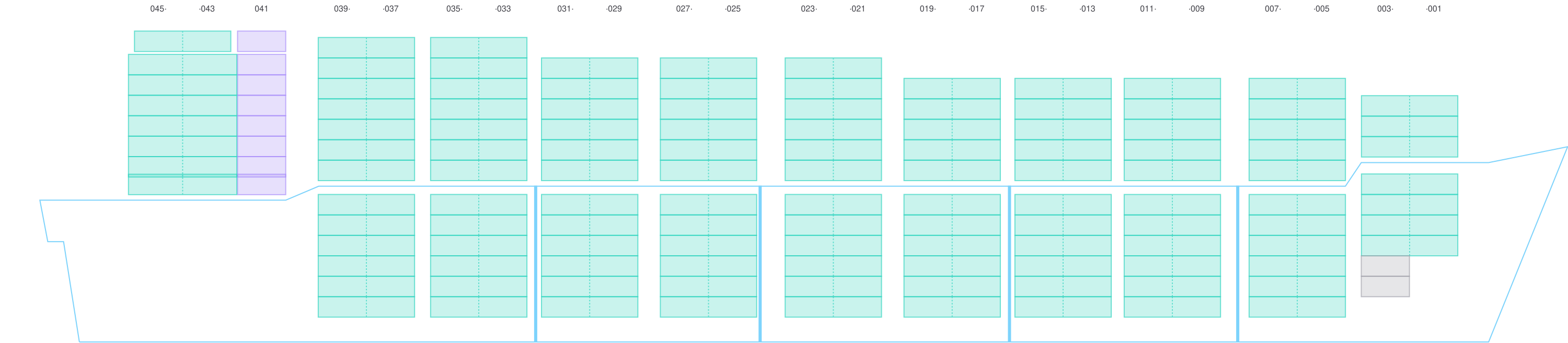This screenshot has height=343, width=1568.
Task: Select the 023 bay number label
Action: [808, 9]
